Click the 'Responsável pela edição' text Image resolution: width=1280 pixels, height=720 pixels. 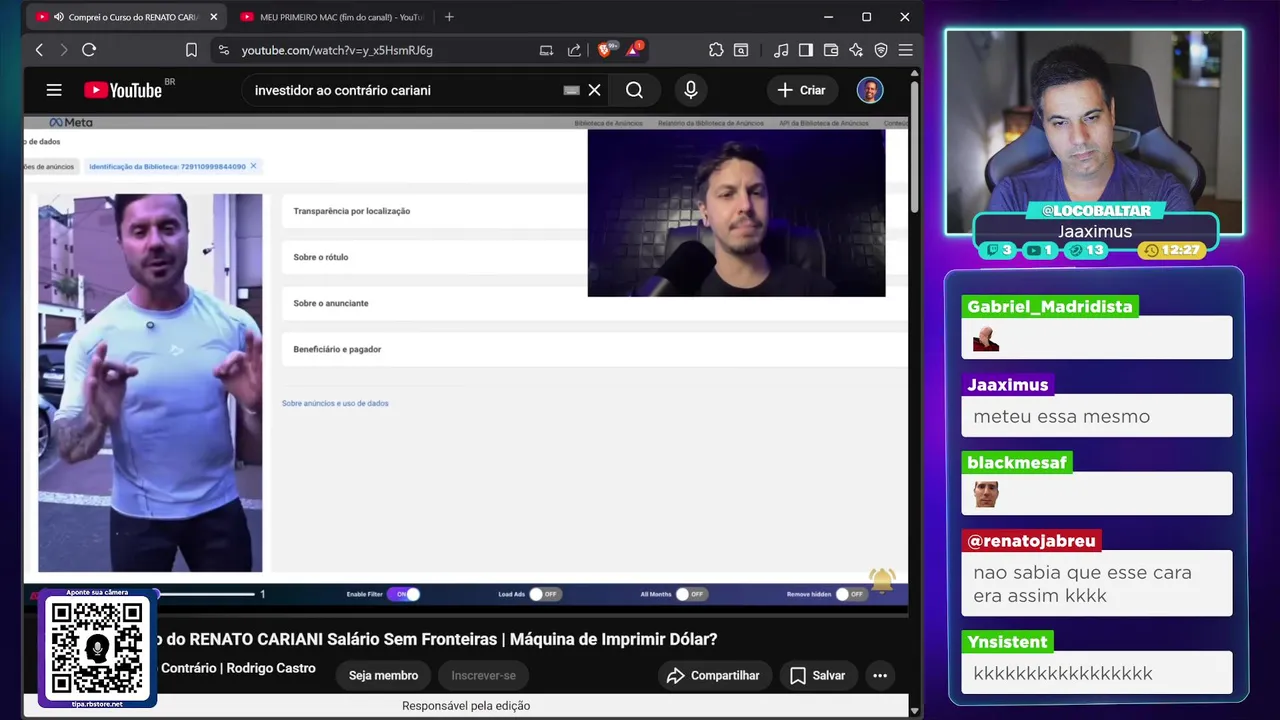(x=466, y=706)
